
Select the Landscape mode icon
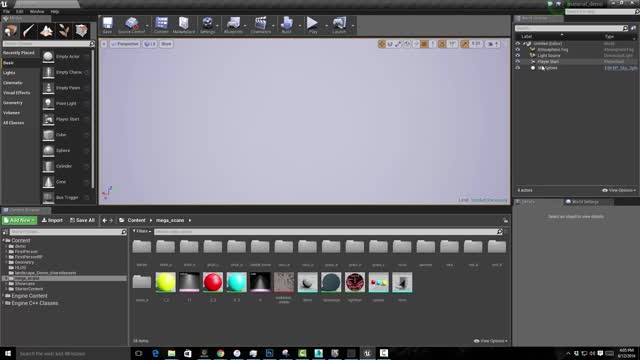[46, 31]
